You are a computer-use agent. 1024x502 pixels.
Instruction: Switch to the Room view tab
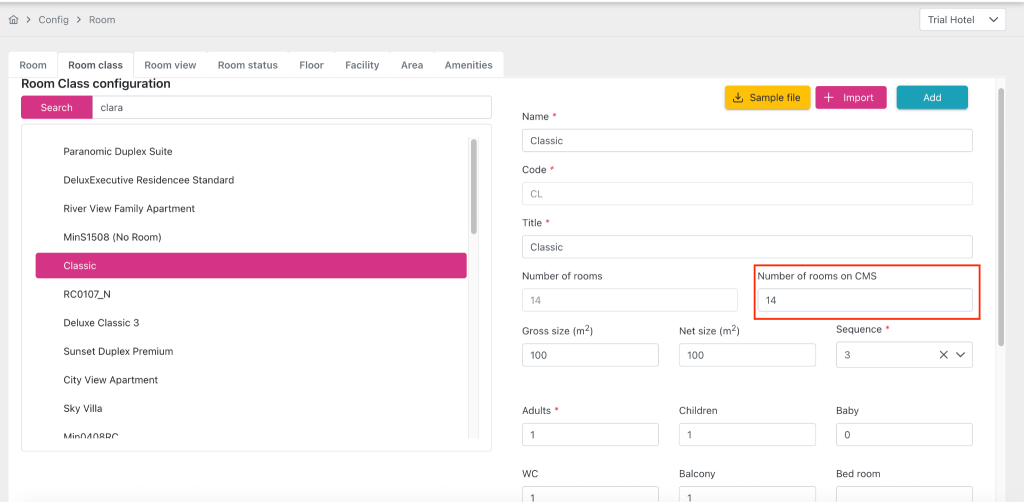170,65
